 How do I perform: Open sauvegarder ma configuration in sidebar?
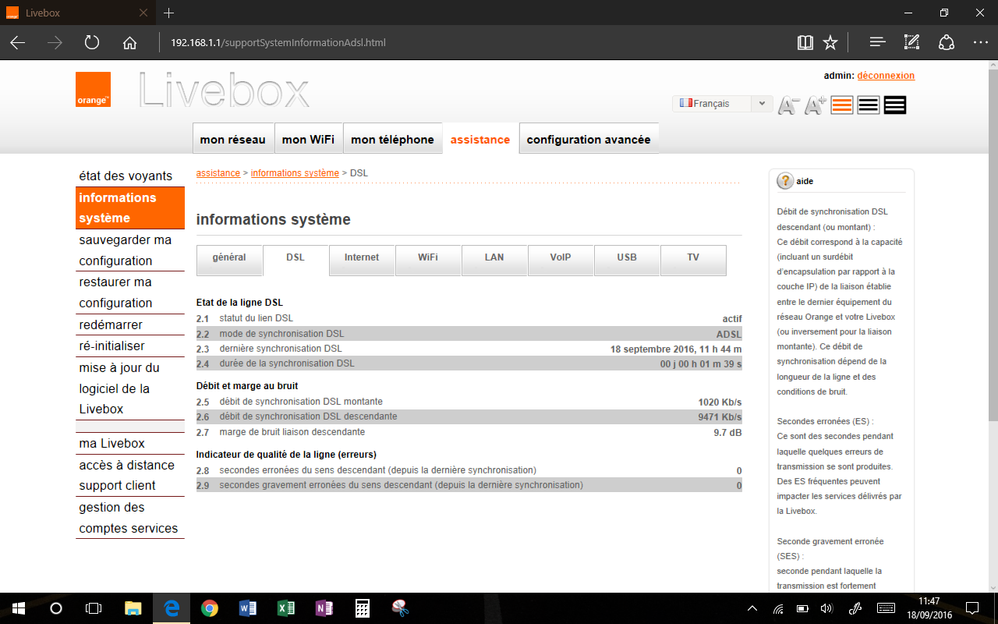(x=130, y=250)
